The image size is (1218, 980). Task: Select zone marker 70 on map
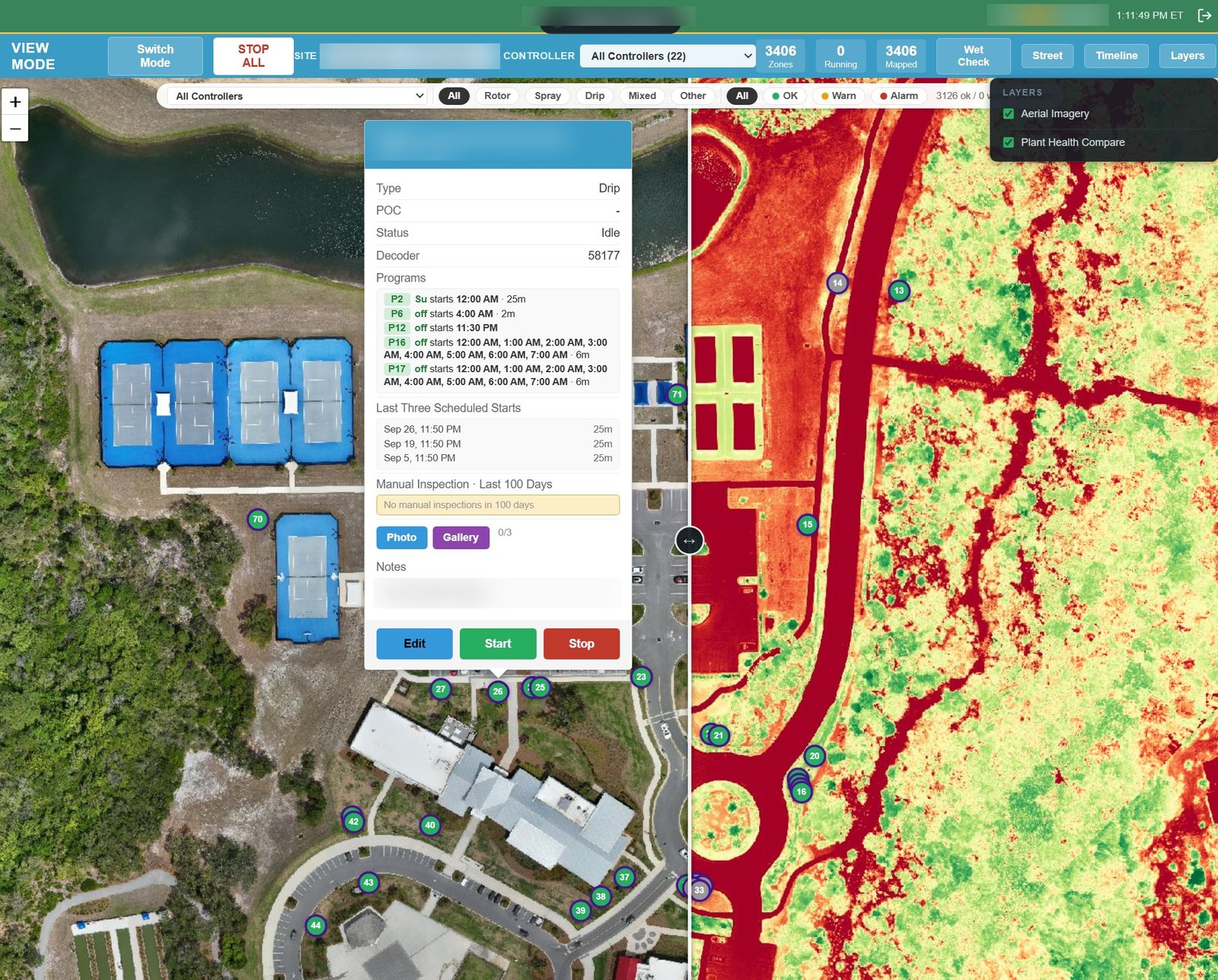(258, 520)
